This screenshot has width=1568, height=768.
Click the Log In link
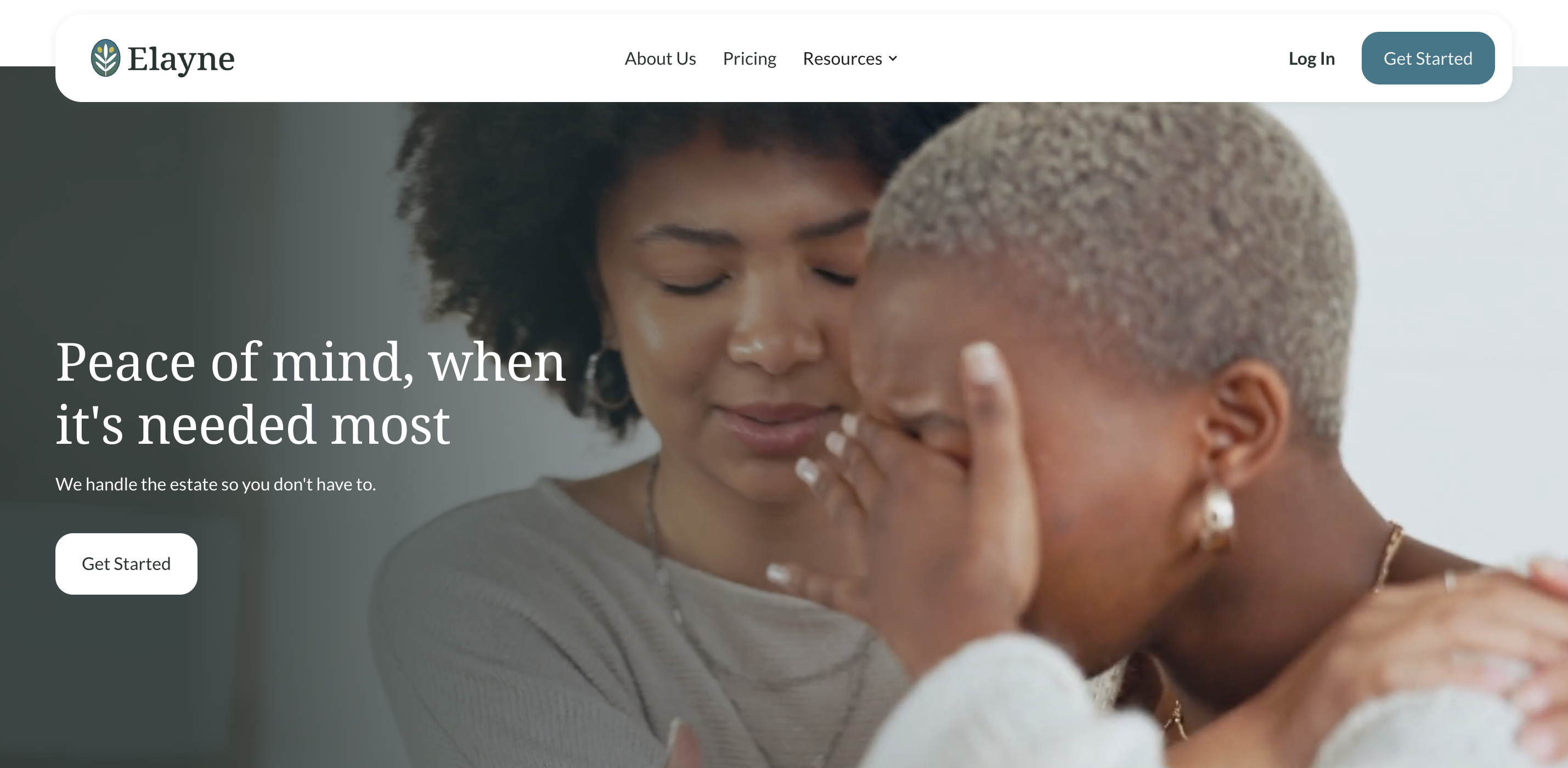click(x=1311, y=58)
